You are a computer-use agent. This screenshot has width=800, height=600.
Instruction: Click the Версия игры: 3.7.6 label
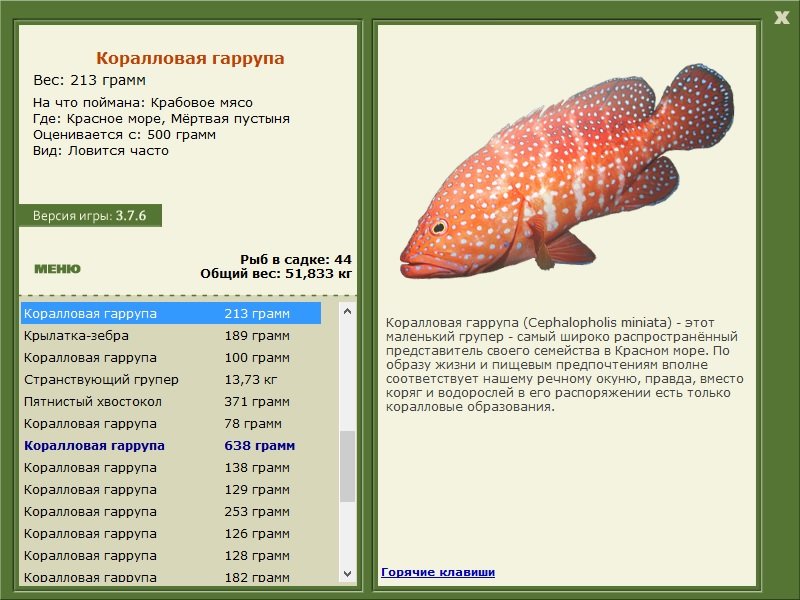(90, 215)
